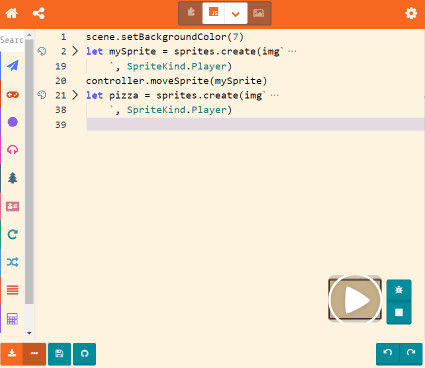Open the settings gear menu
Screen dimensions: 425x368
tap(411, 13)
